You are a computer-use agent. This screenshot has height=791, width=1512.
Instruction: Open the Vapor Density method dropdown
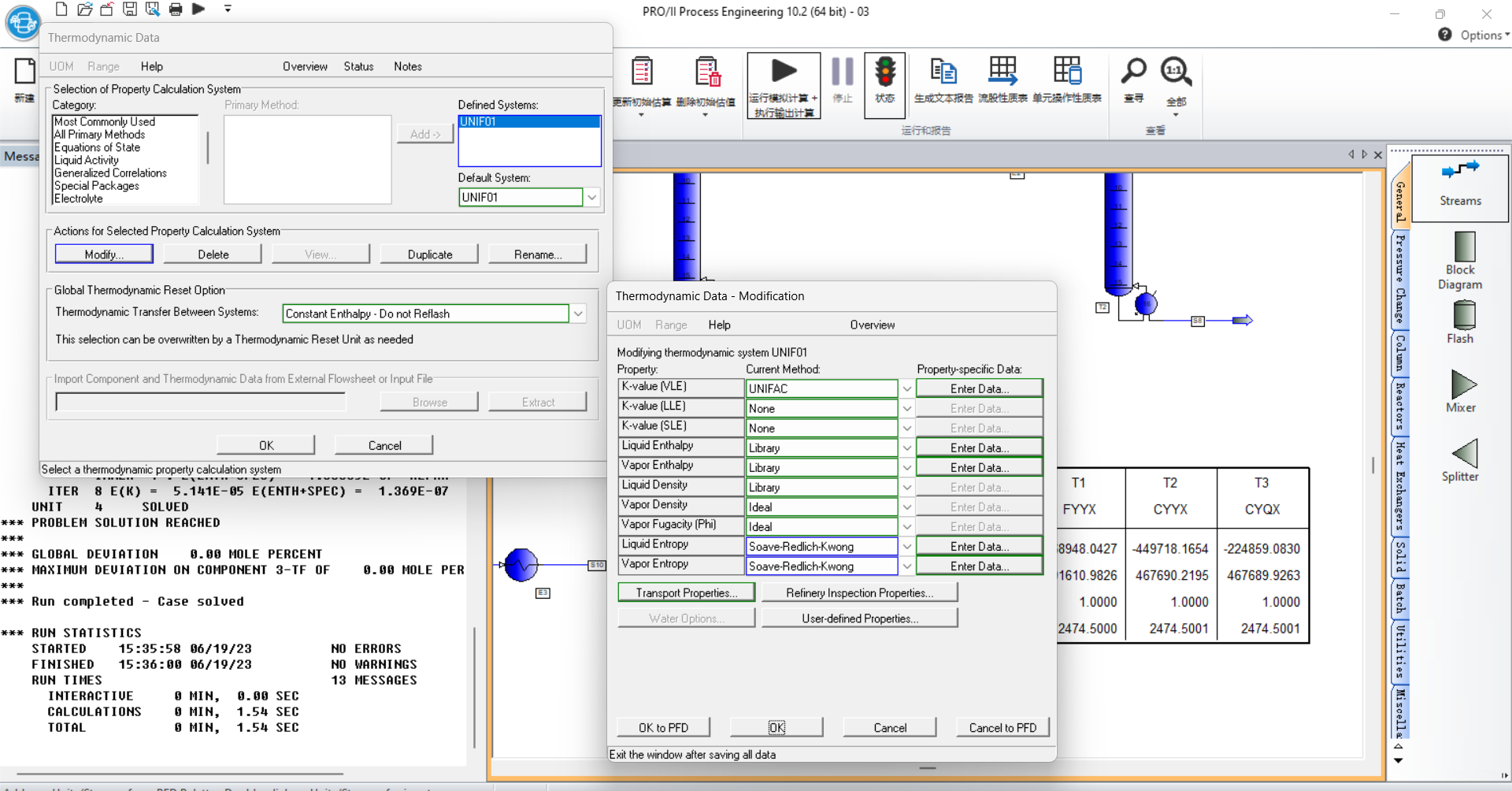907,507
